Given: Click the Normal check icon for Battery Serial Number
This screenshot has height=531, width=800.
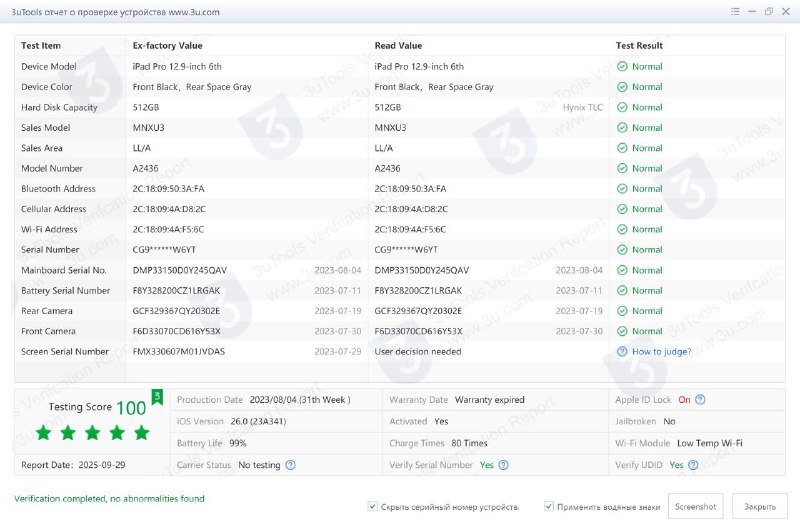Looking at the screenshot, I should (622, 291).
